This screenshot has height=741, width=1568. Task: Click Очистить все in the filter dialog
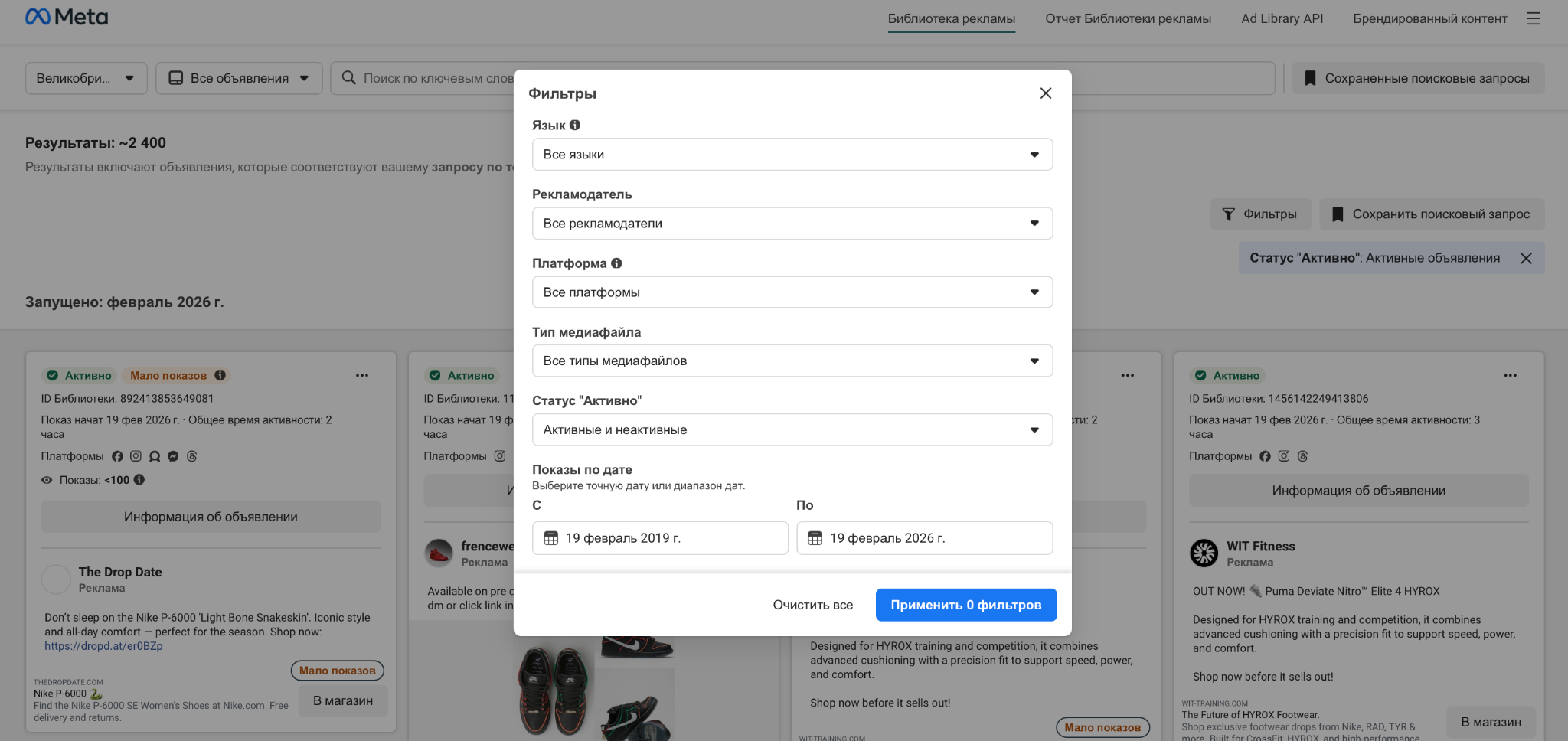coord(812,605)
